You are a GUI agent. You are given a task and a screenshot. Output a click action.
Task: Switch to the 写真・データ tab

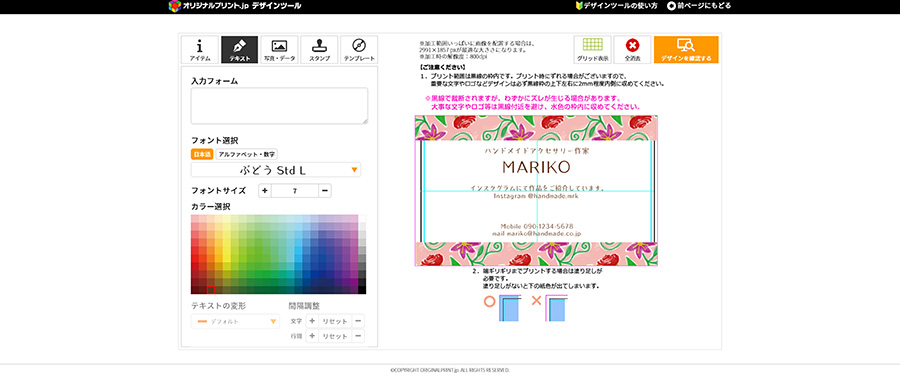(280, 49)
